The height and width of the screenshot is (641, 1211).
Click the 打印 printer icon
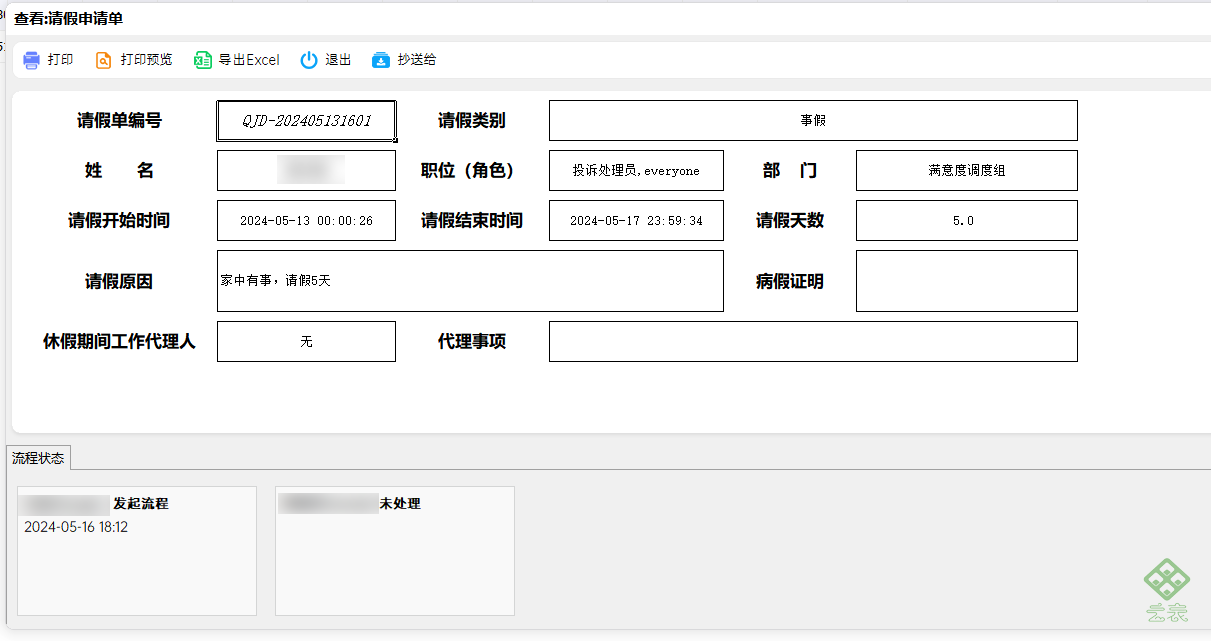click(x=32, y=60)
